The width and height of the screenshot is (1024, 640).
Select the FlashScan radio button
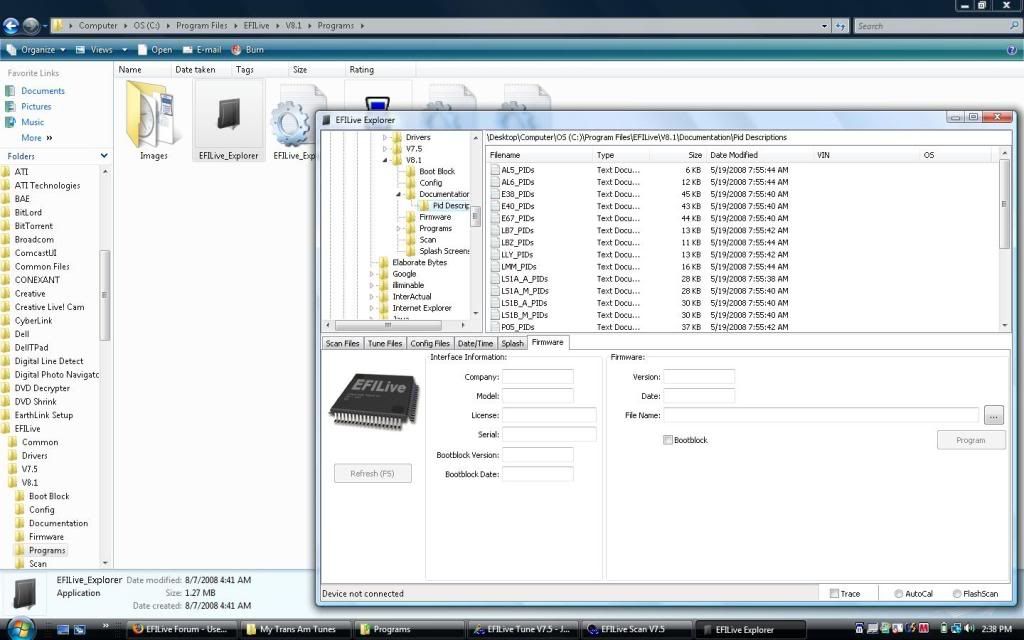957,594
